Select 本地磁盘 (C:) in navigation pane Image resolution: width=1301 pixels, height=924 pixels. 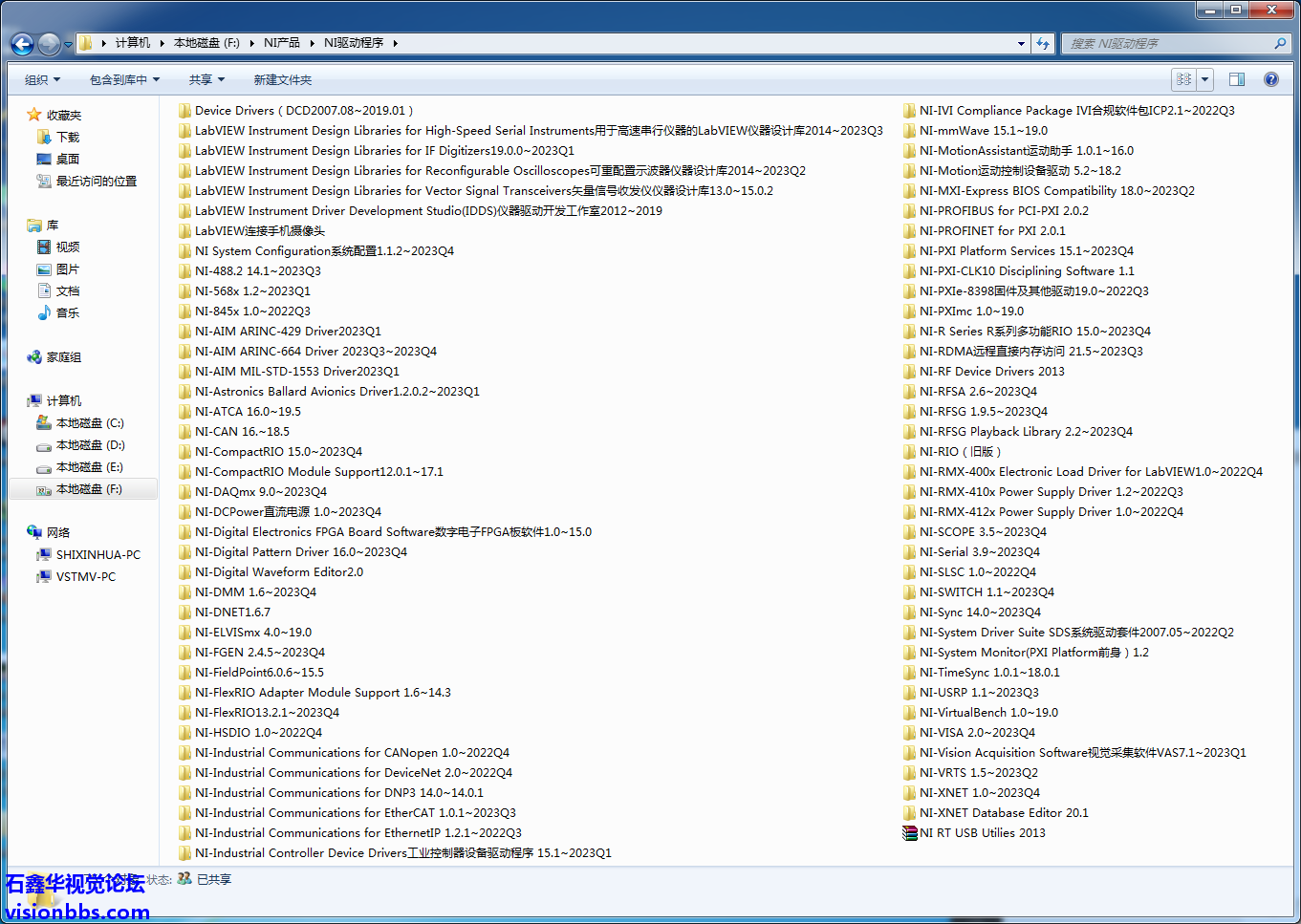click(x=89, y=423)
